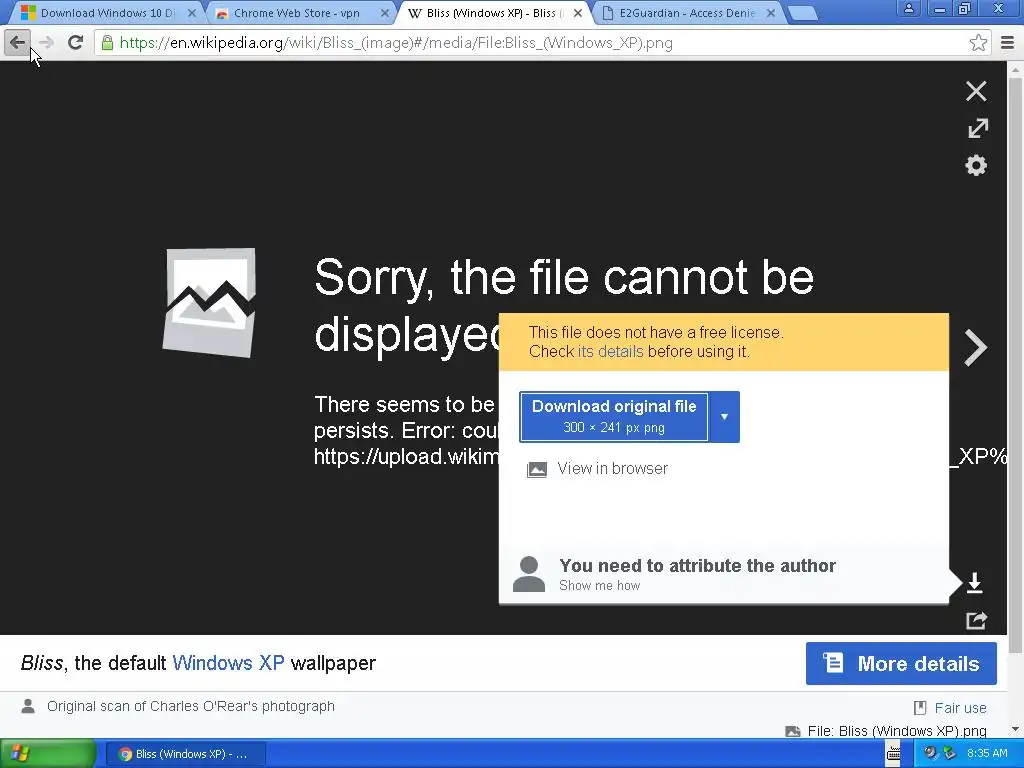The image size is (1024, 768).
Task: Click the green padlock security icon
Action: 107,43
